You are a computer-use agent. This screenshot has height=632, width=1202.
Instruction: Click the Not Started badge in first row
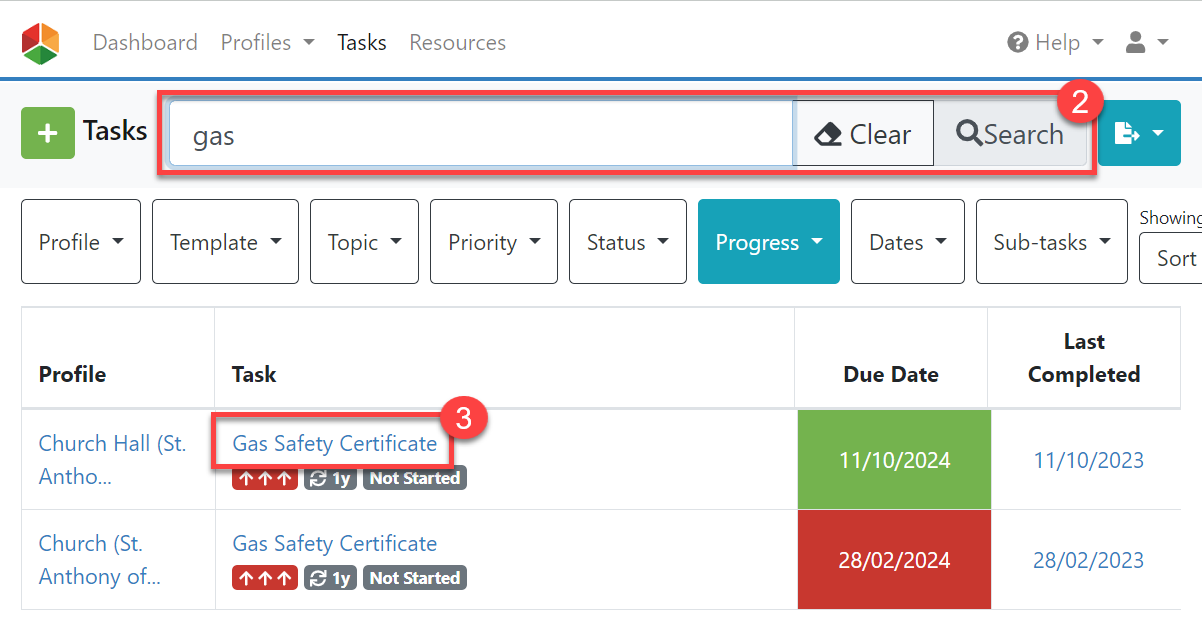coord(414,479)
